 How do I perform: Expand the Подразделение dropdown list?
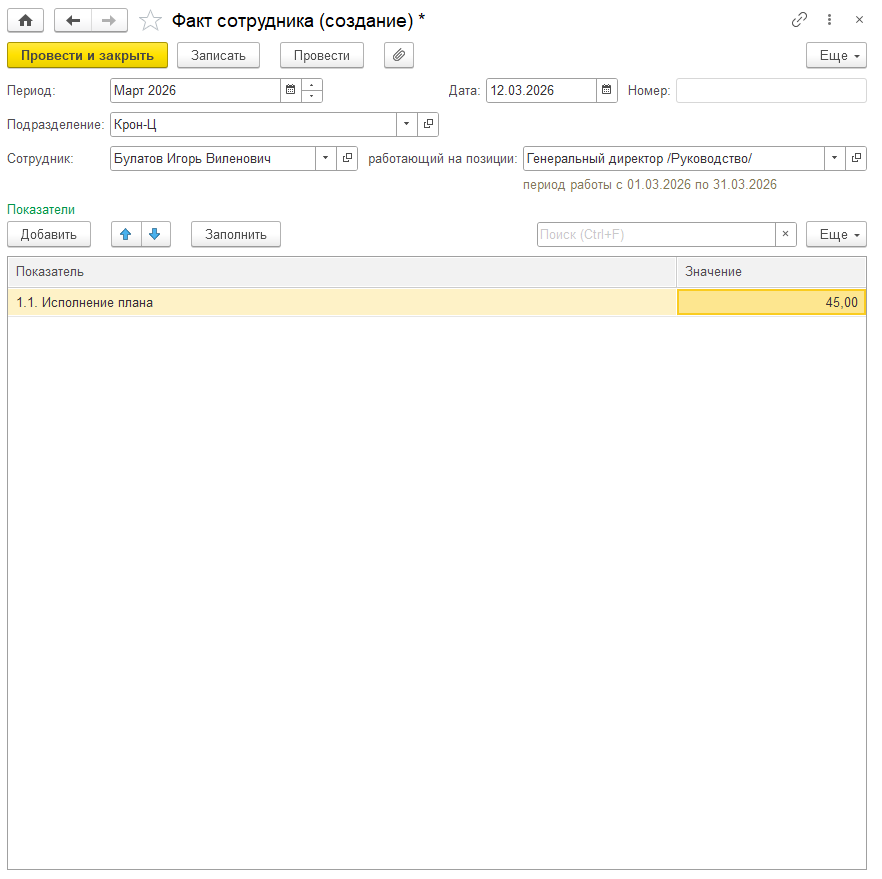pyautogui.click(x=407, y=124)
